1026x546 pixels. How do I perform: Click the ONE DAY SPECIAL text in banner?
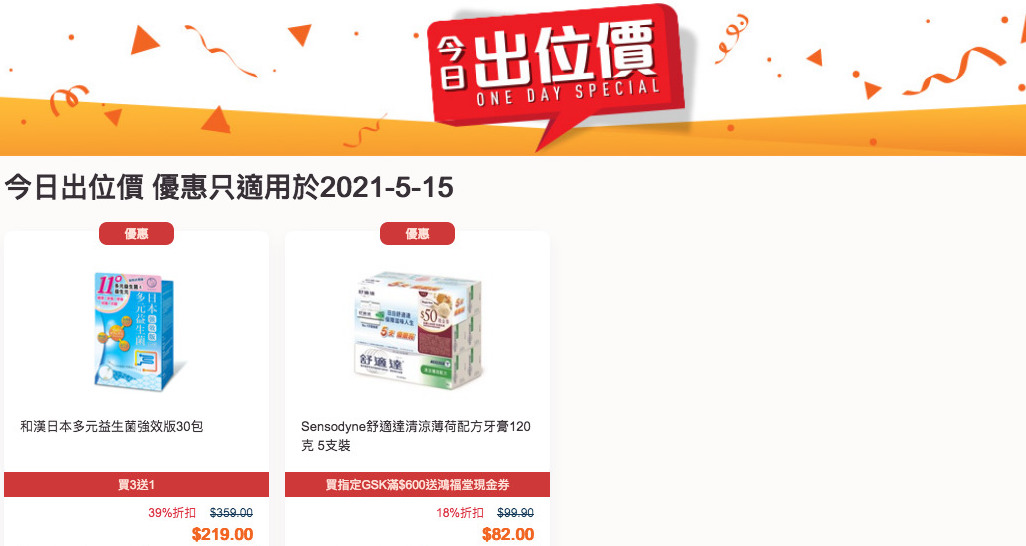(x=568, y=92)
